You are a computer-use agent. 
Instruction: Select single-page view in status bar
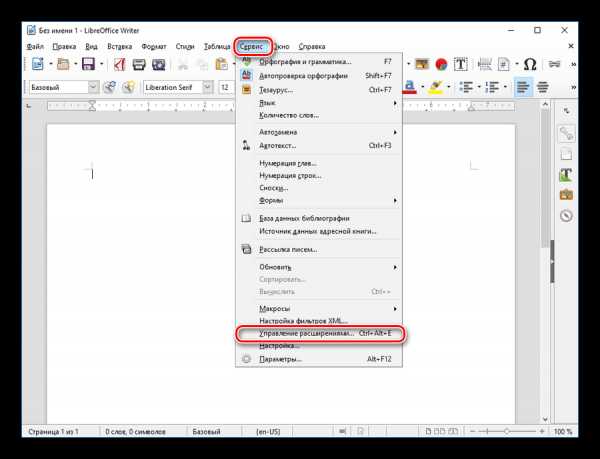coord(429,431)
